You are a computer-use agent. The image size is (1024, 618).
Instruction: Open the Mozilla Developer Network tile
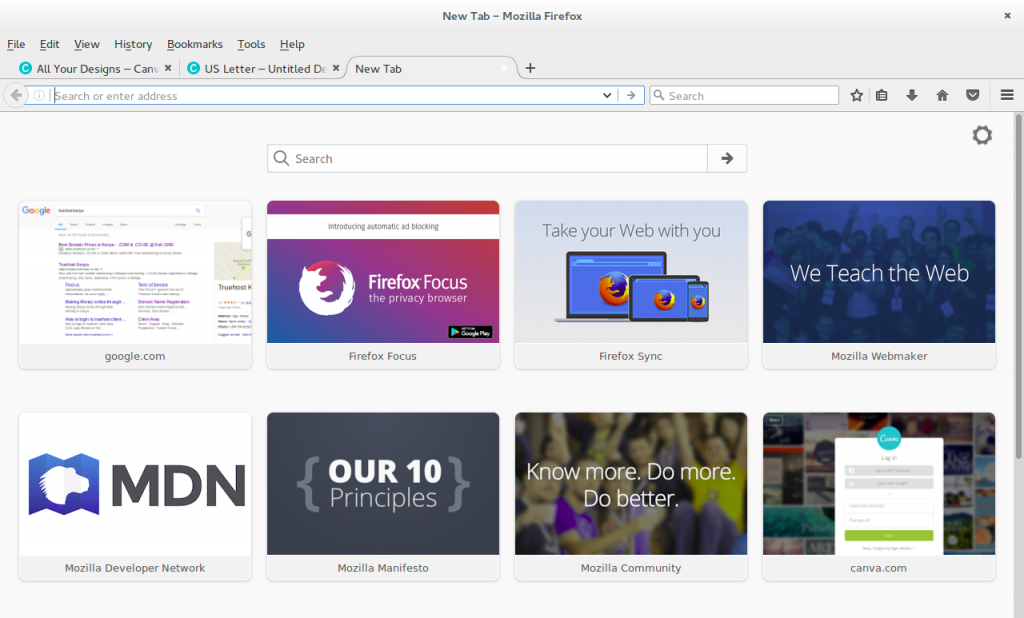[x=134, y=484]
